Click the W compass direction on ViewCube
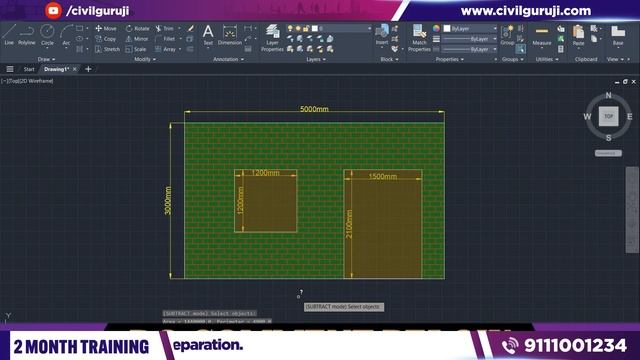The image size is (640, 360). pos(587,117)
